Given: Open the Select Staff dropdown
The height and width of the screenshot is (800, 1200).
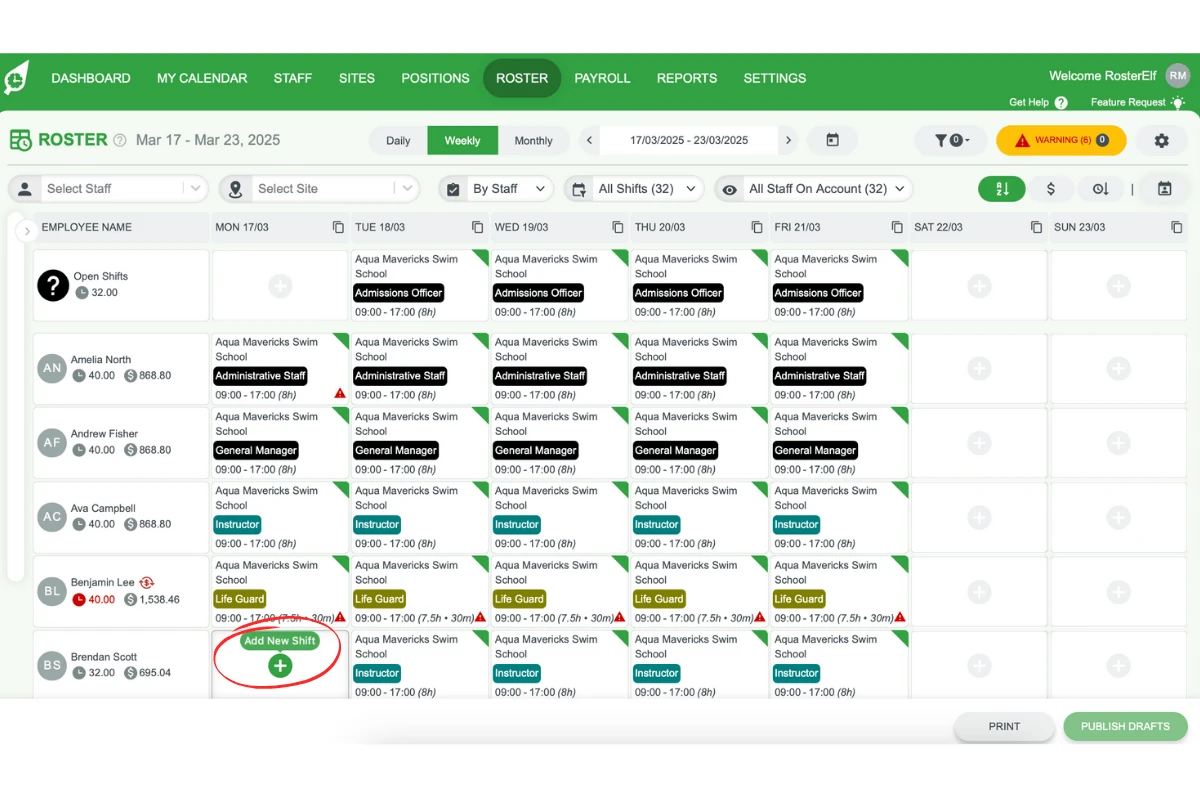Looking at the screenshot, I should [108, 188].
